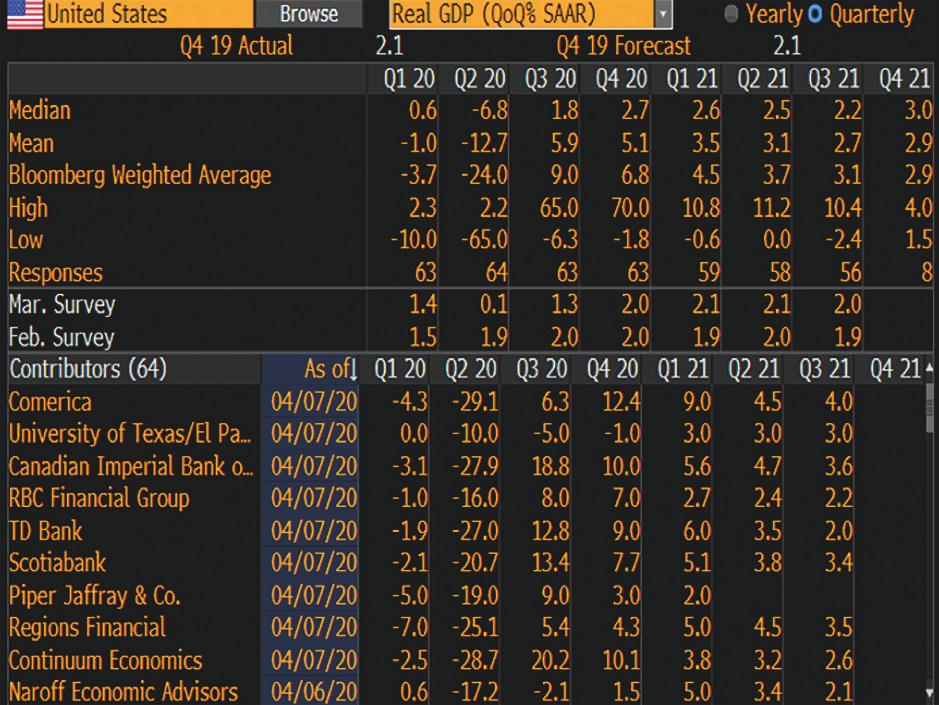
Task: Click the Mar. Survey row label
Action: 61,305
